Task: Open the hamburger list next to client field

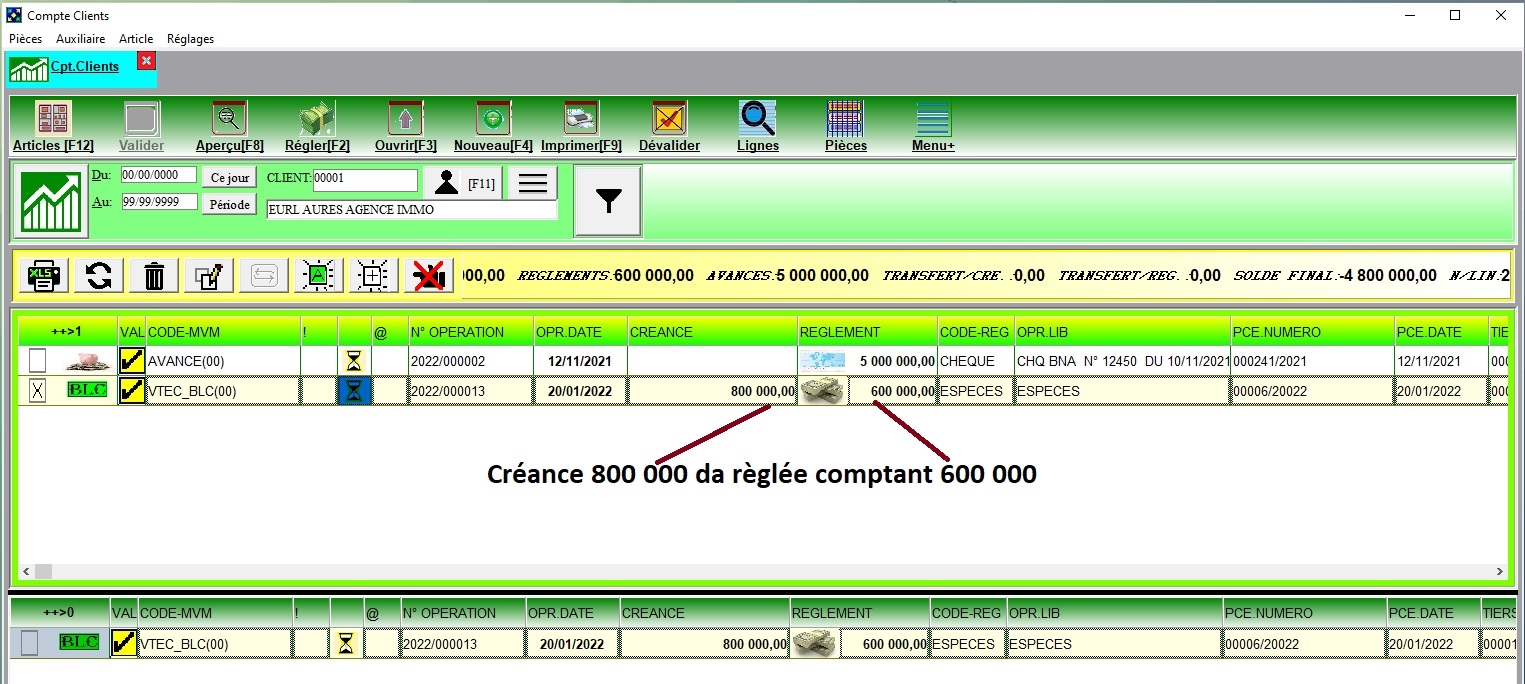Action: pos(531,181)
